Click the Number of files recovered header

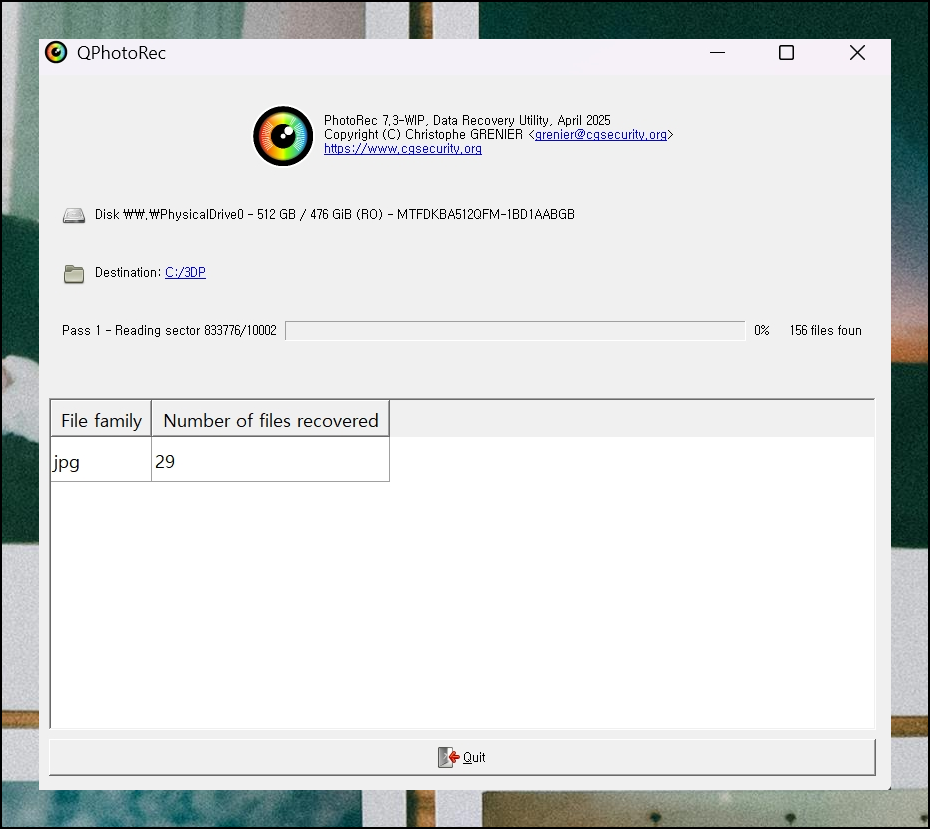point(270,420)
